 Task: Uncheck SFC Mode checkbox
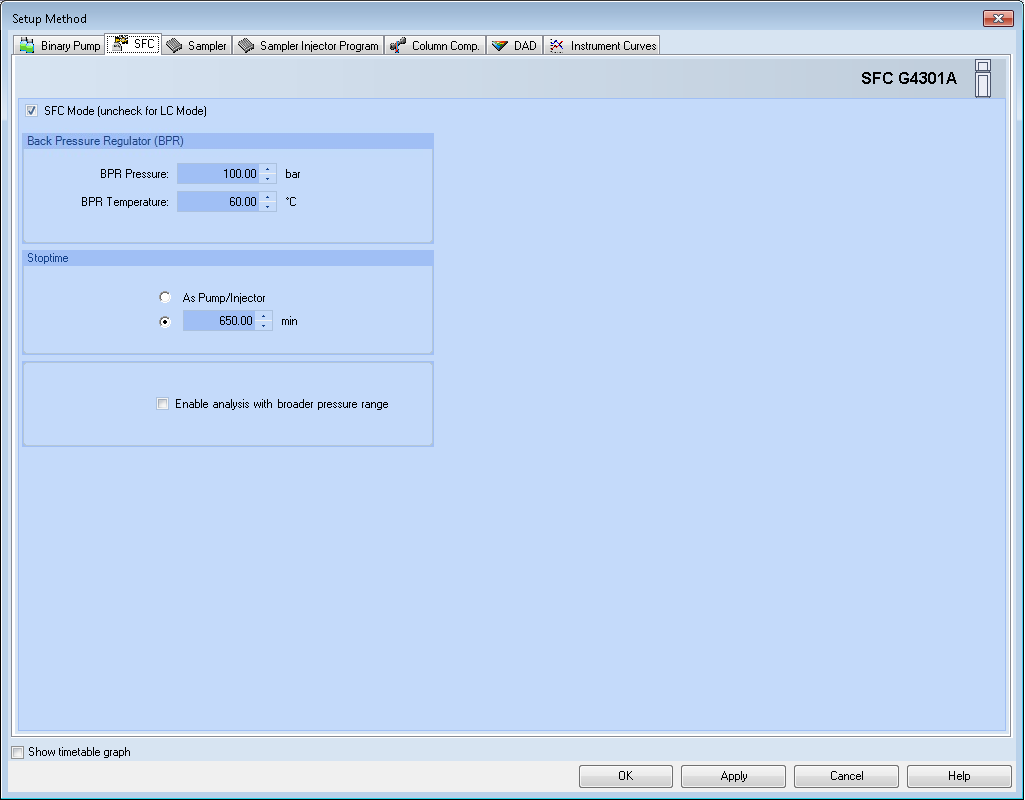click(32, 111)
